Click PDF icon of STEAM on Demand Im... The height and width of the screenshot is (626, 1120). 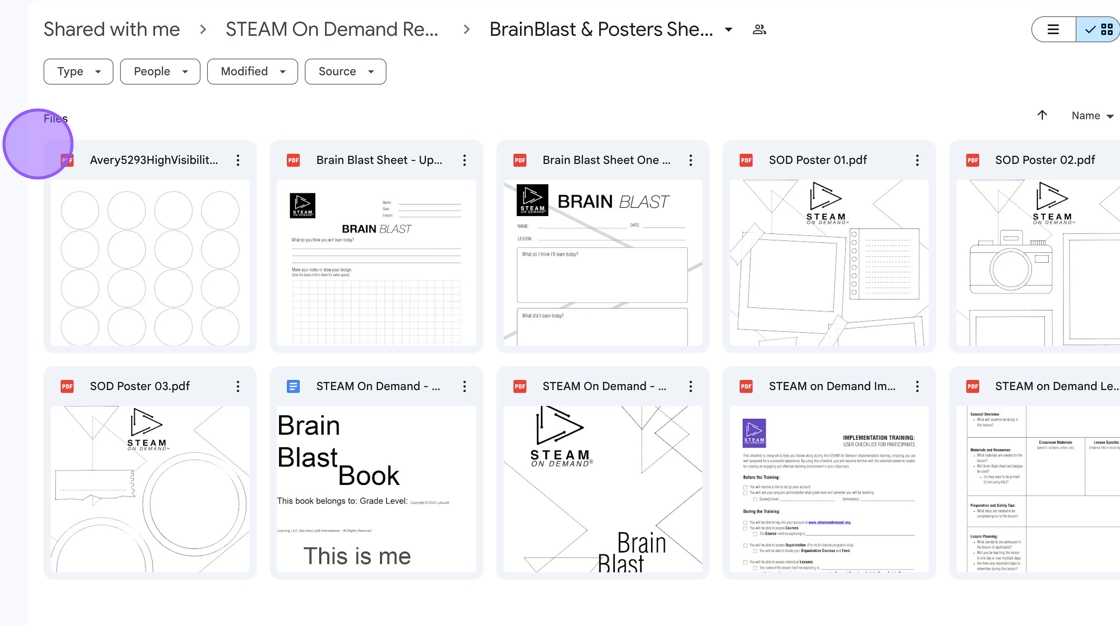[746, 386]
